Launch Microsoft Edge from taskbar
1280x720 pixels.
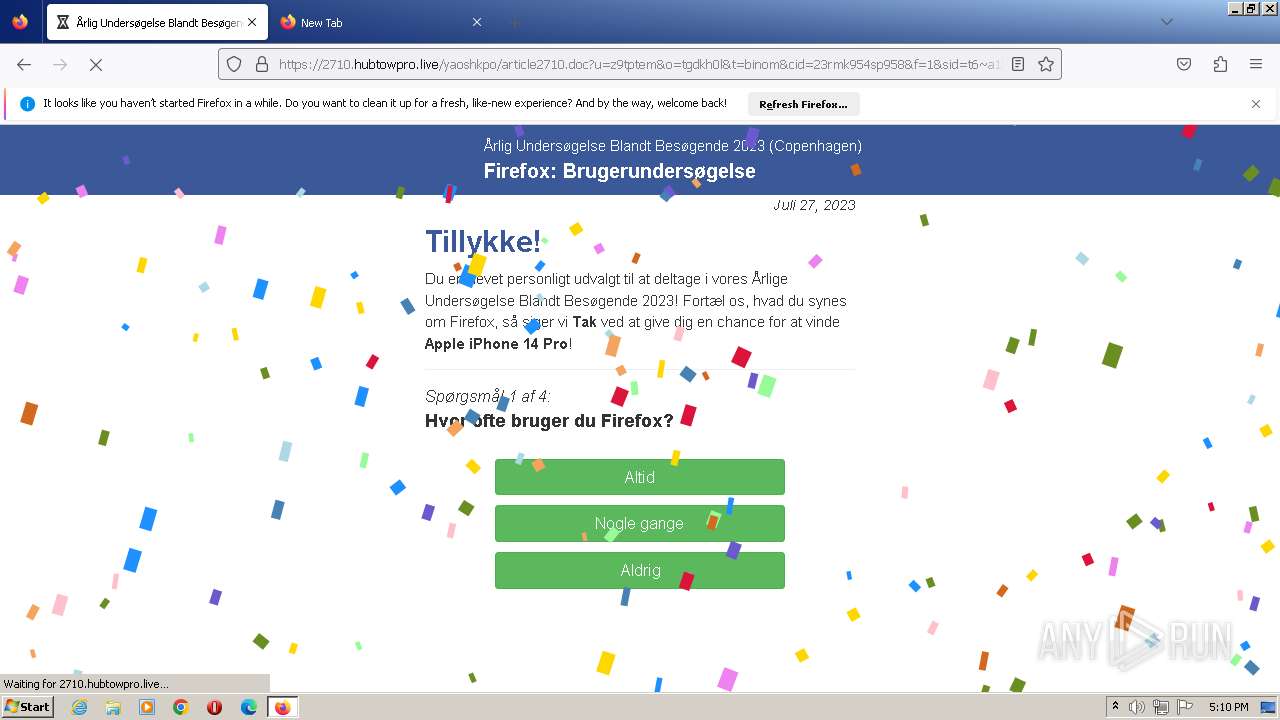click(x=249, y=707)
